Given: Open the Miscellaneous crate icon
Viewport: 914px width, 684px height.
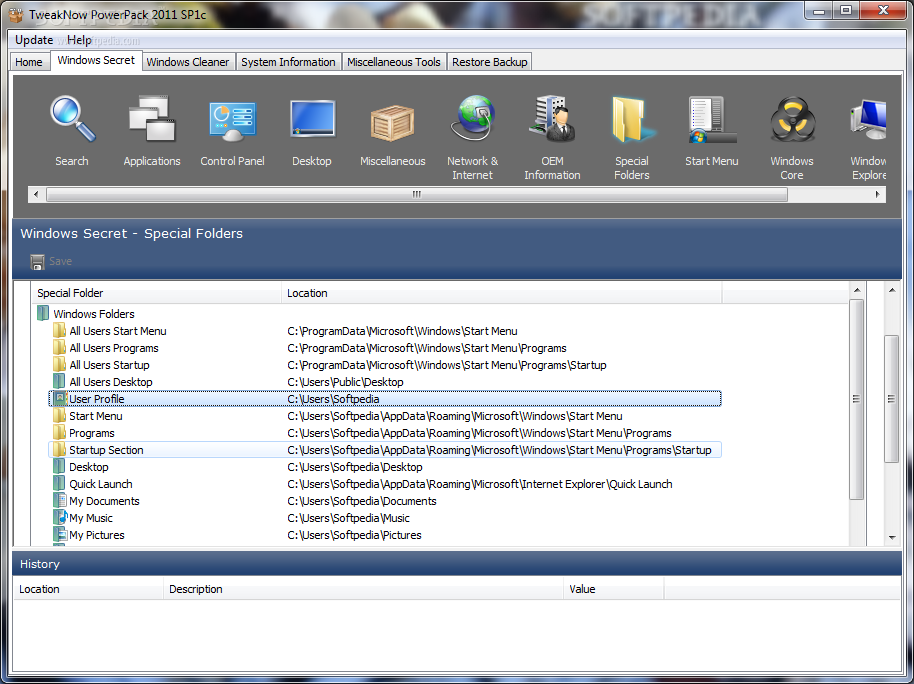Looking at the screenshot, I should pos(392,122).
